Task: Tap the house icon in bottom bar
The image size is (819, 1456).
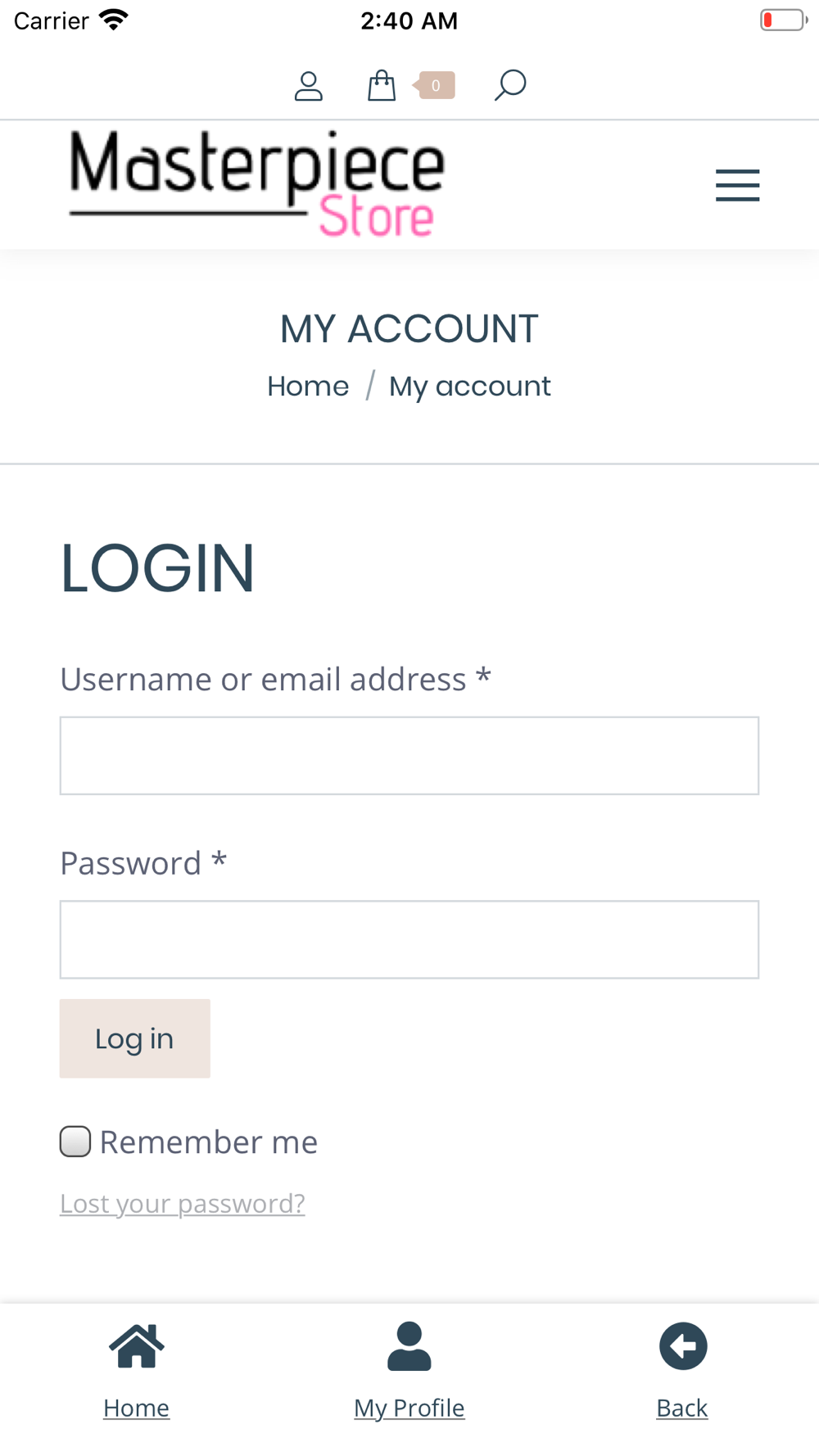Action: [x=137, y=1346]
